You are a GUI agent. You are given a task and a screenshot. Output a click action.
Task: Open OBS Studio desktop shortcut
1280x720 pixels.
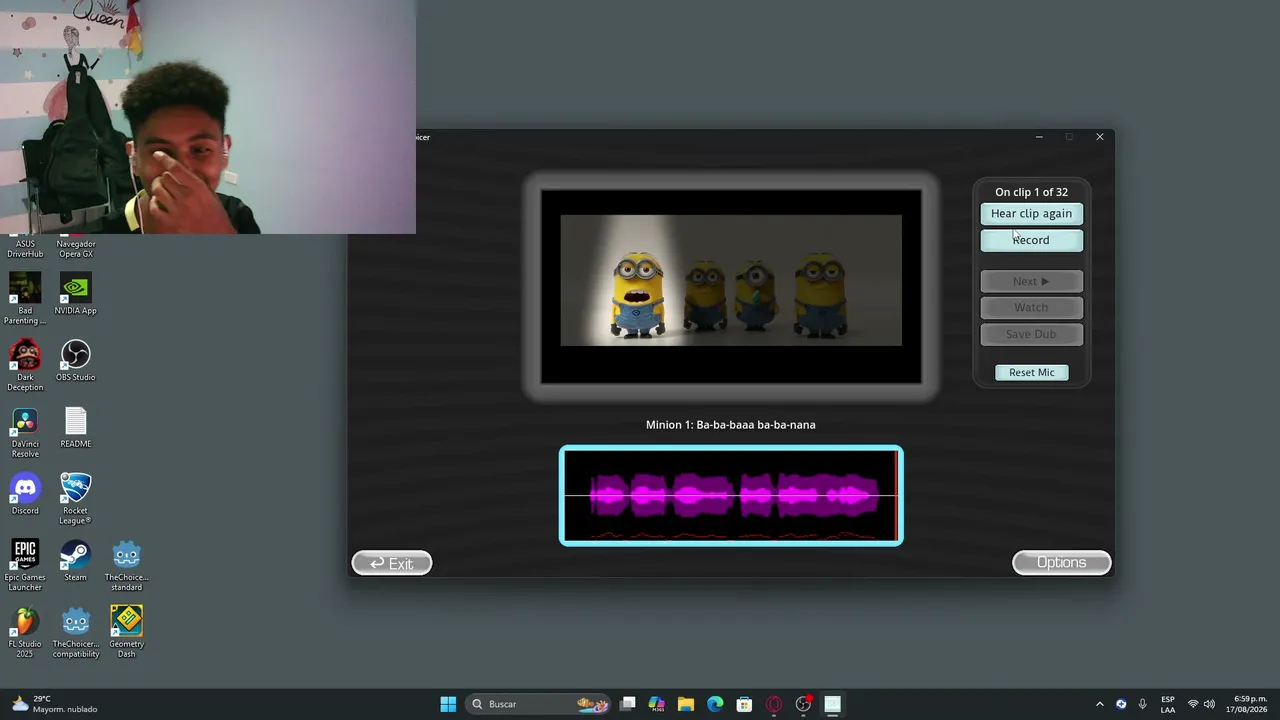pos(76,361)
